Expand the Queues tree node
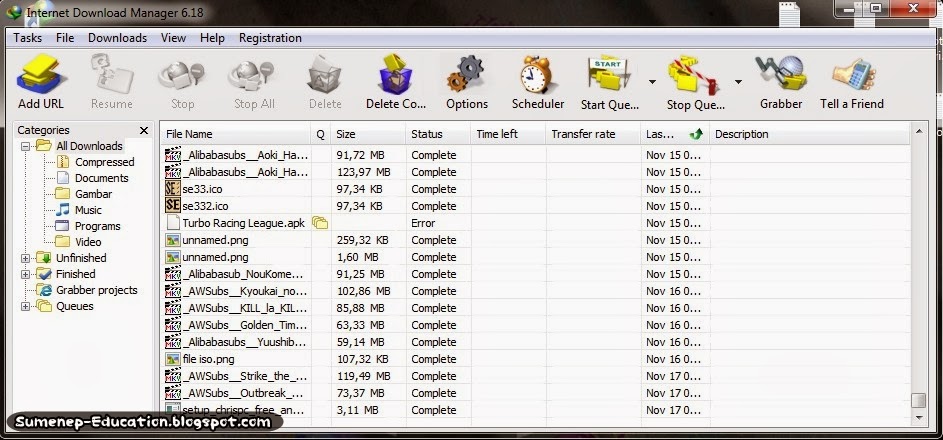The height and width of the screenshot is (440, 943). 25,306
